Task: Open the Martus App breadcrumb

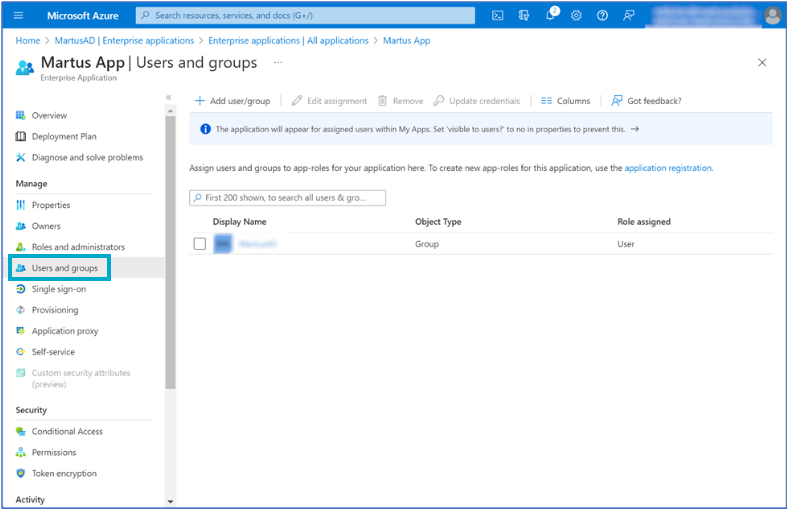Action: 407,41
